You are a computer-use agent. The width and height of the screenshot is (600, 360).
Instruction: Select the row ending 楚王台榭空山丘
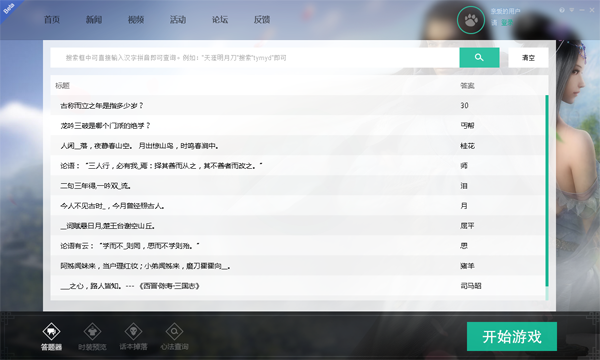pyautogui.click(x=298, y=226)
